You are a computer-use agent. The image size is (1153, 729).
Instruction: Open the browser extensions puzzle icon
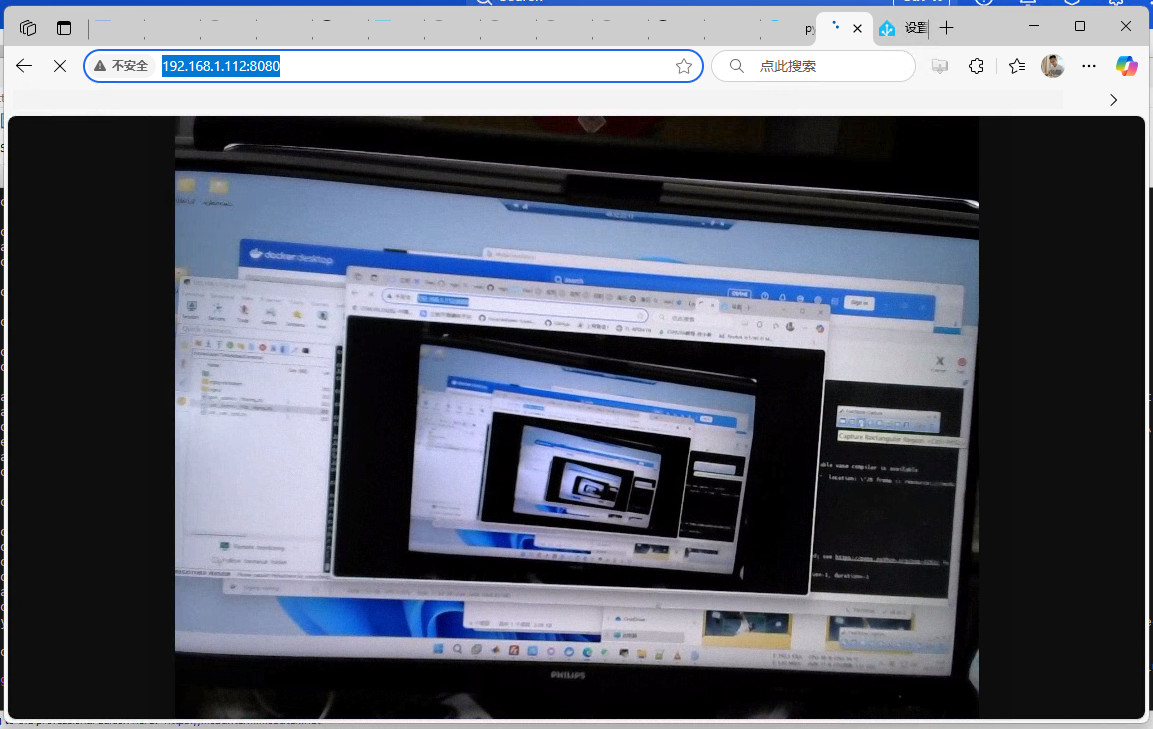pyautogui.click(x=977, y=66)
